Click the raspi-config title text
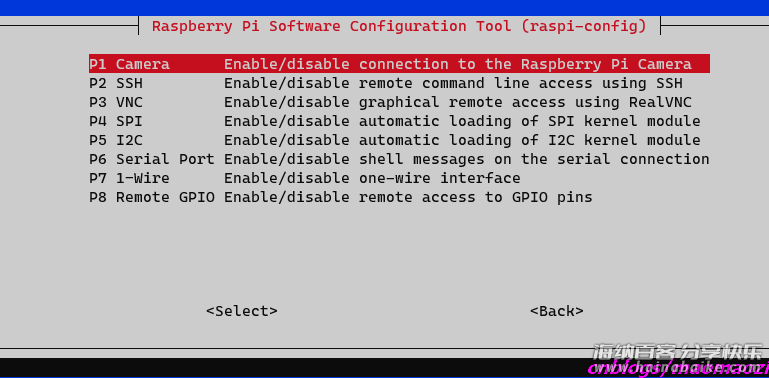The height and width of the screenshot is (378, 769). pyautogui.click(x=399, y=26)
